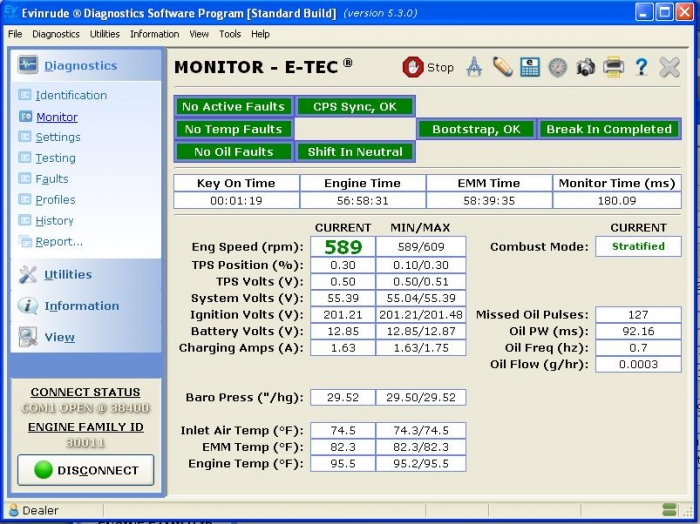Open the Faults page in sidebar
The width and height of the screenshot is (700, 524).
coord(52,179)
